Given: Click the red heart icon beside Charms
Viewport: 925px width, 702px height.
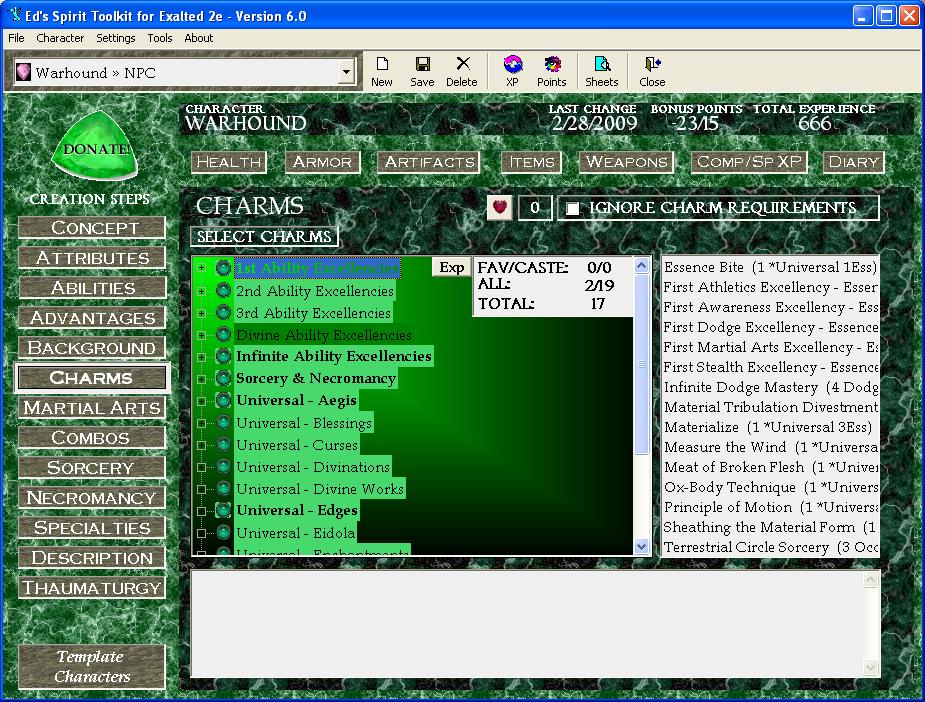Looking at the screenshot, I should coord(499,208).
